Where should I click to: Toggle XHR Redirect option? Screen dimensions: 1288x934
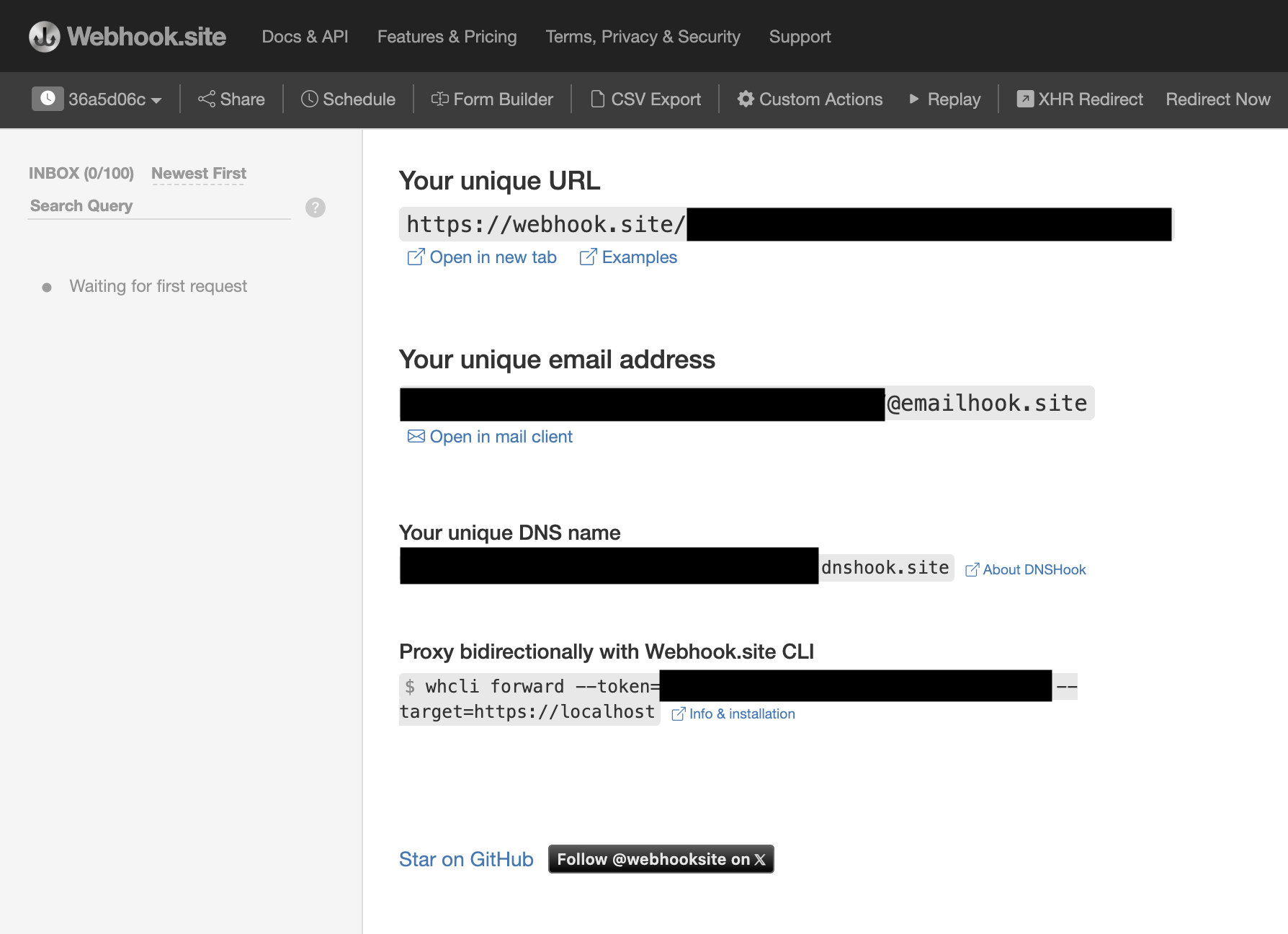pyautogui.click(x=1080, y=99)
